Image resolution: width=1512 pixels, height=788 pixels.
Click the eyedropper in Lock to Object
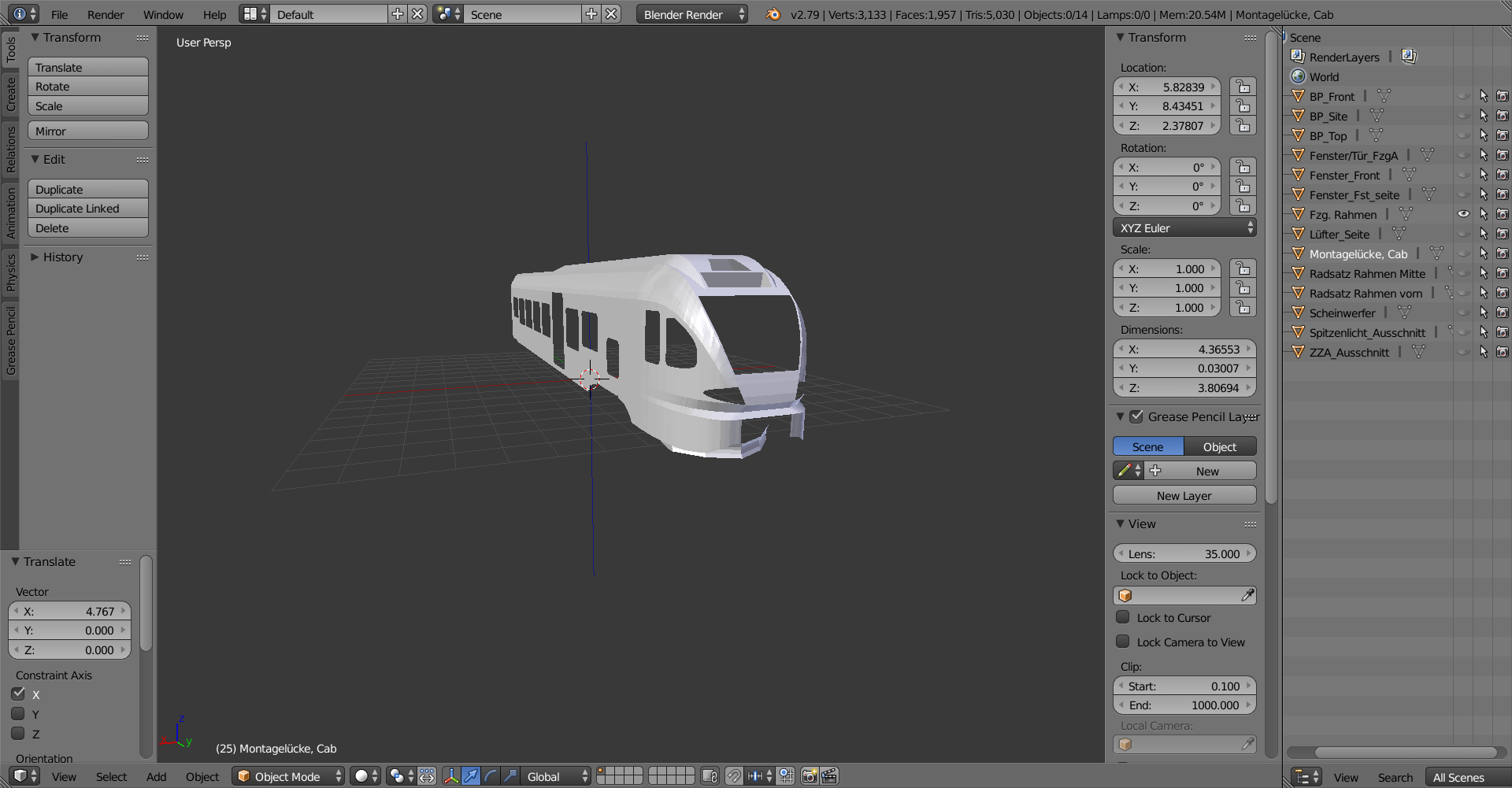pyautogui.click(x=1247, y=596)
